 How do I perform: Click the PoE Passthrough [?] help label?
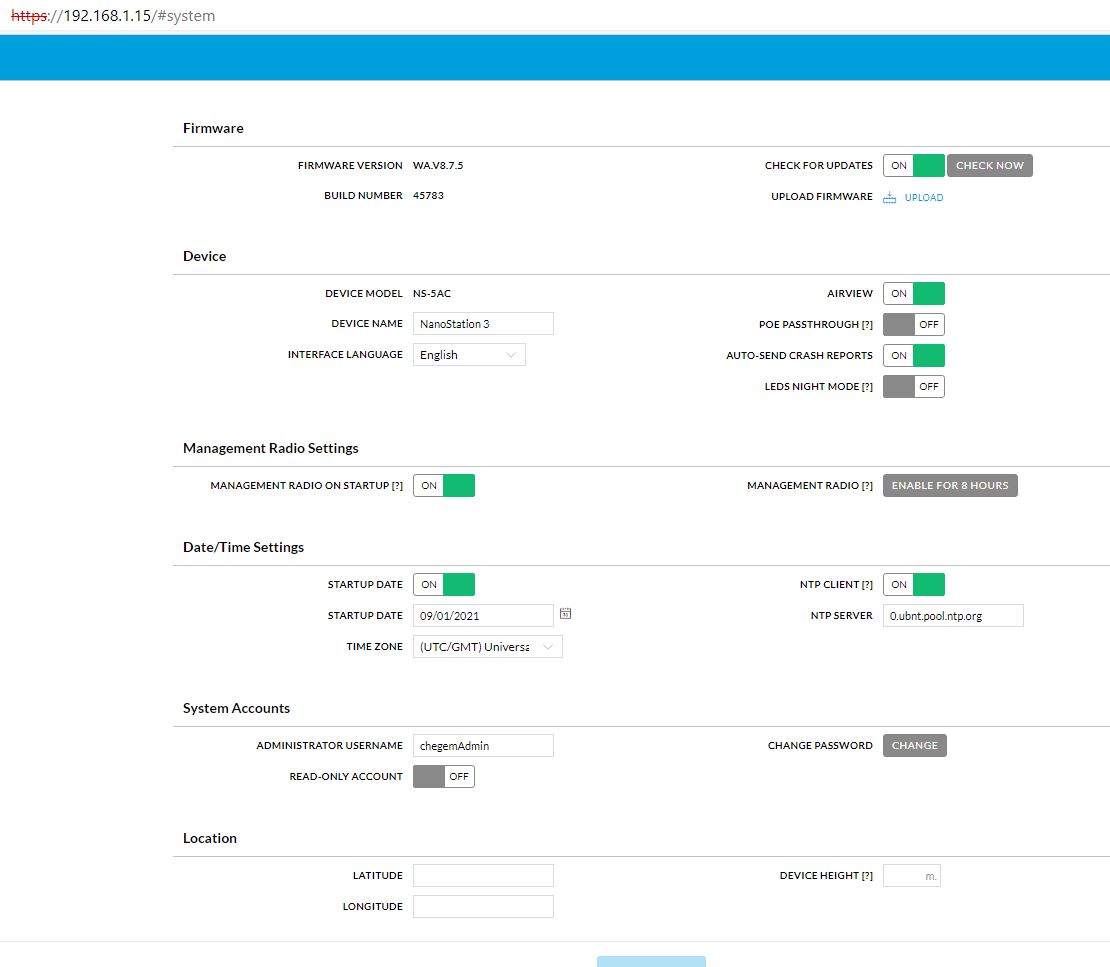pos(816,324)
